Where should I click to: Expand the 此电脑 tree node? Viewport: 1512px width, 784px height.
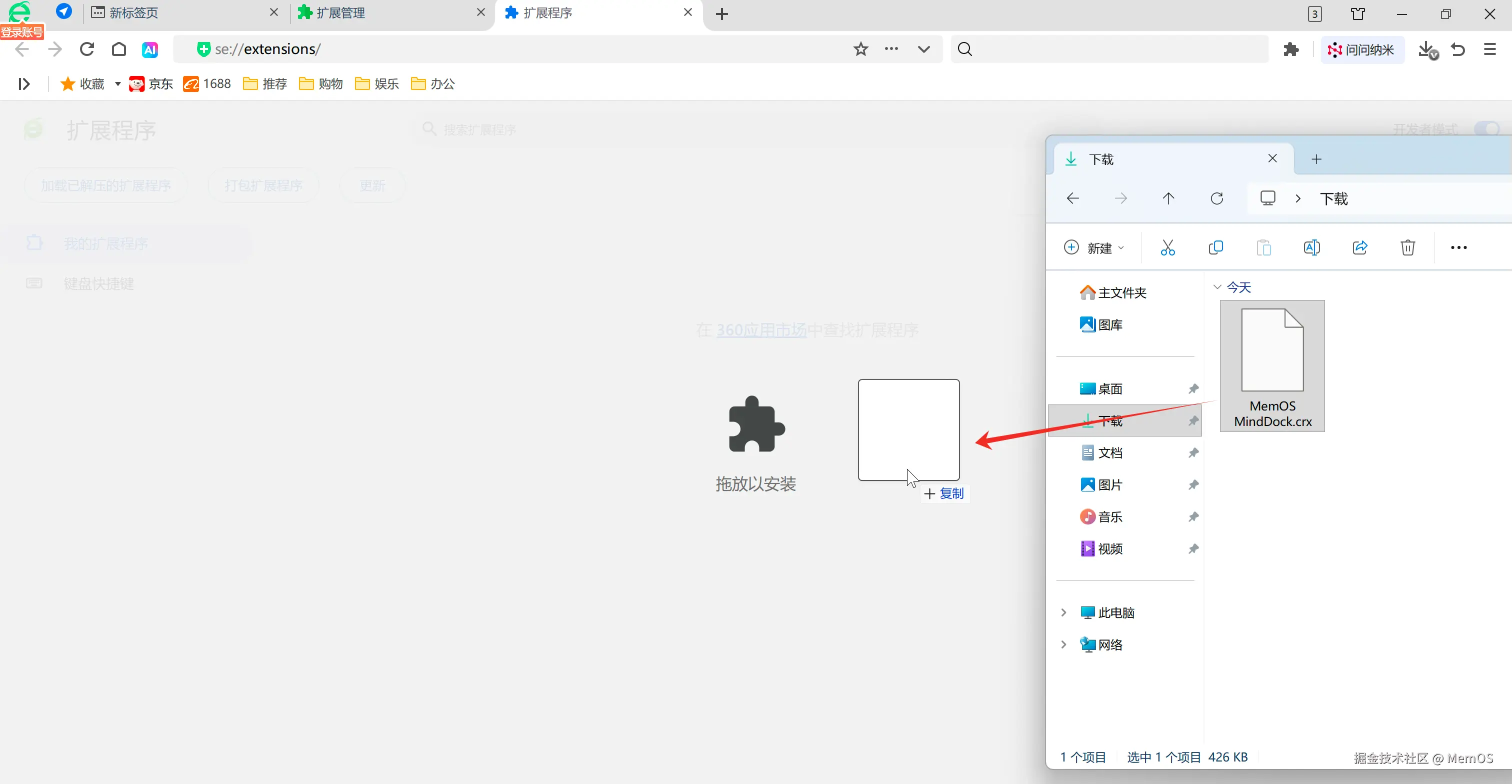click(x=1063, y=612)
